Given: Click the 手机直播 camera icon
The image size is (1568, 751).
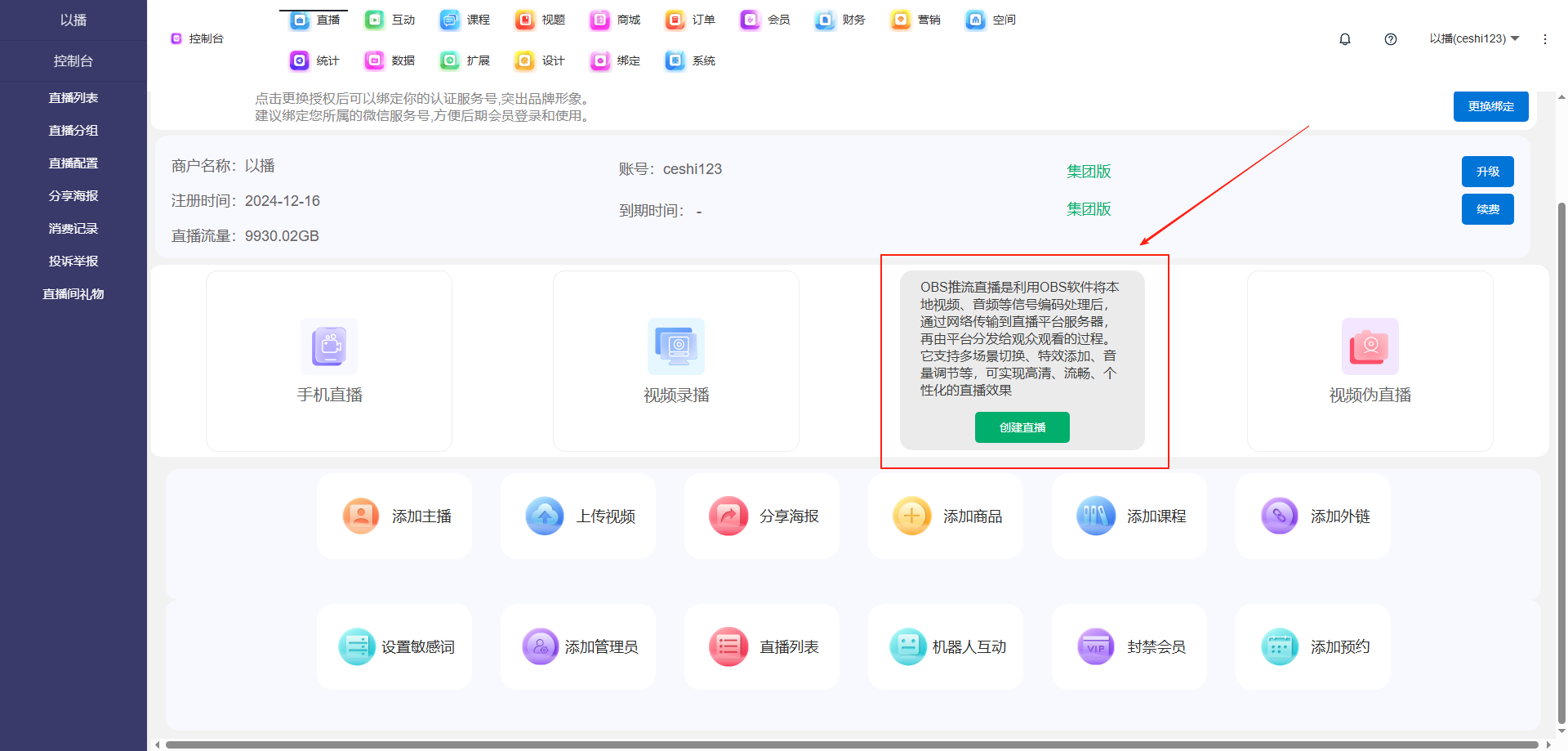Looking at the screenshot, I should [x=329, y=346].
